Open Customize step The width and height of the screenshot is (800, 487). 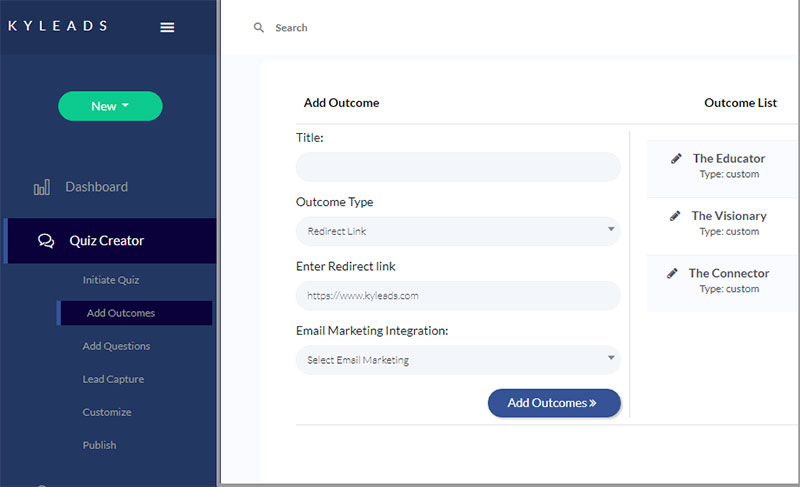click(107, 412)
